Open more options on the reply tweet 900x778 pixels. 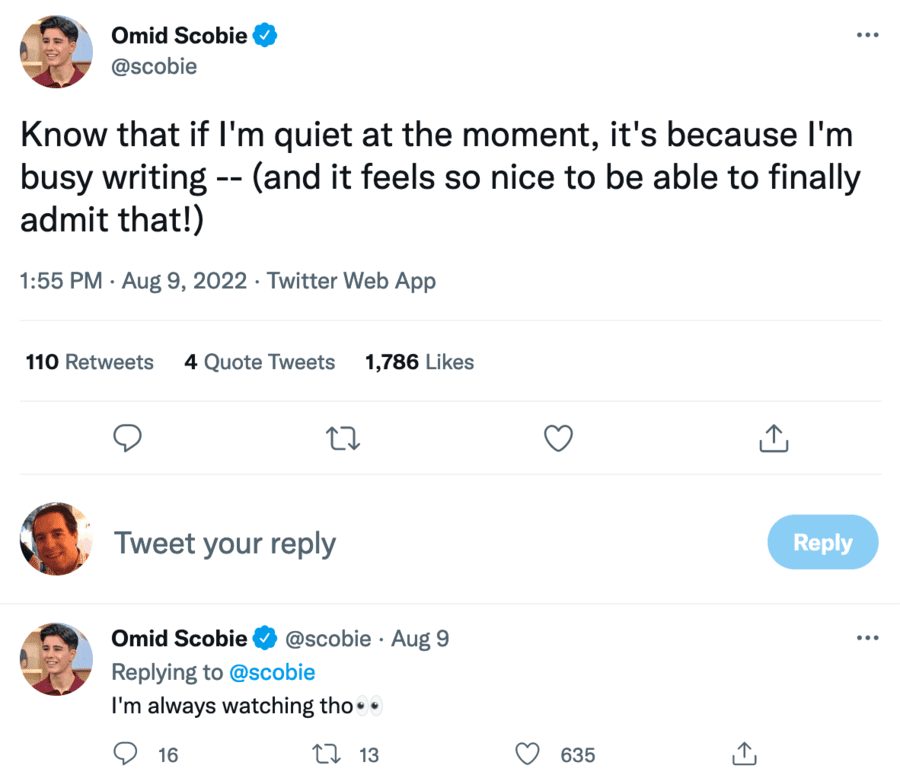tap(867, 638)
